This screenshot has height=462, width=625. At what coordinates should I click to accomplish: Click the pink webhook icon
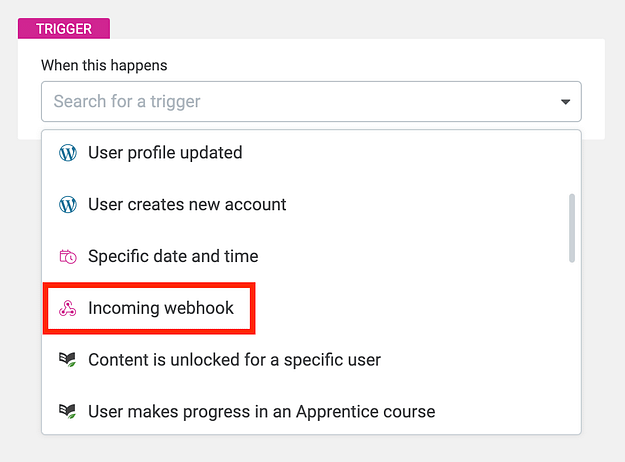68,308
